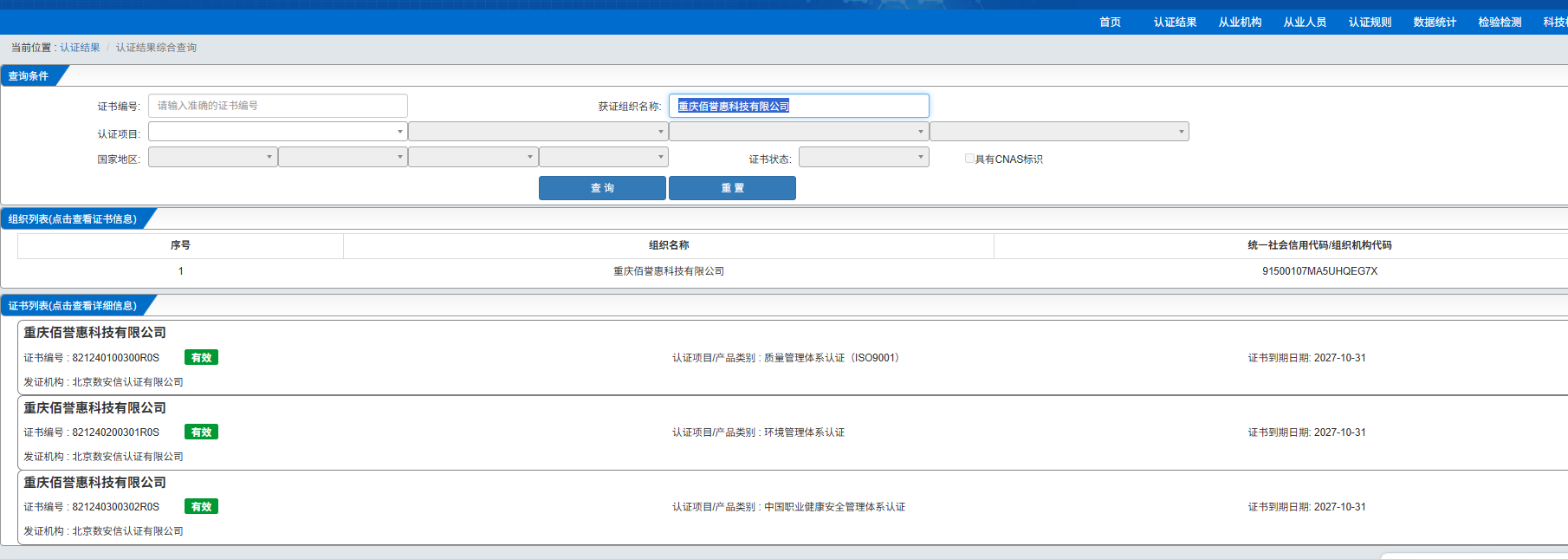Click credit code 91500107MA5UHQEG7X
This screenshot has height=559, width=1568.
point(1319,271)
